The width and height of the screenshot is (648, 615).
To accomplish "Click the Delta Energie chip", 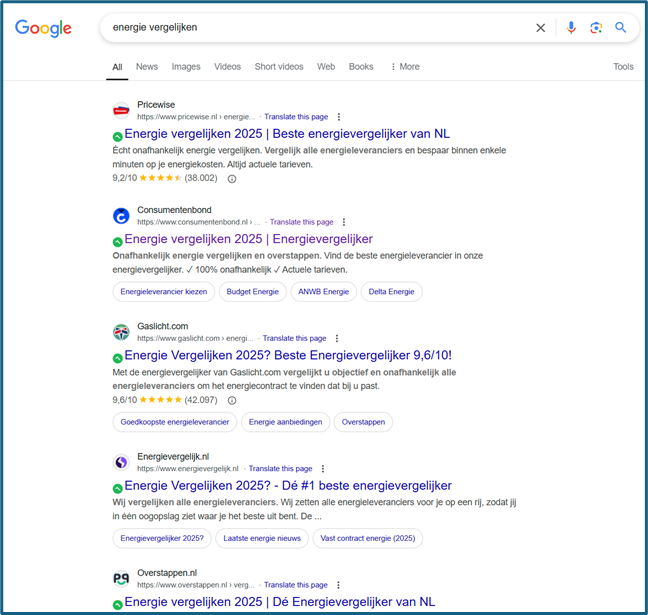I will click(x=391, y=292).
